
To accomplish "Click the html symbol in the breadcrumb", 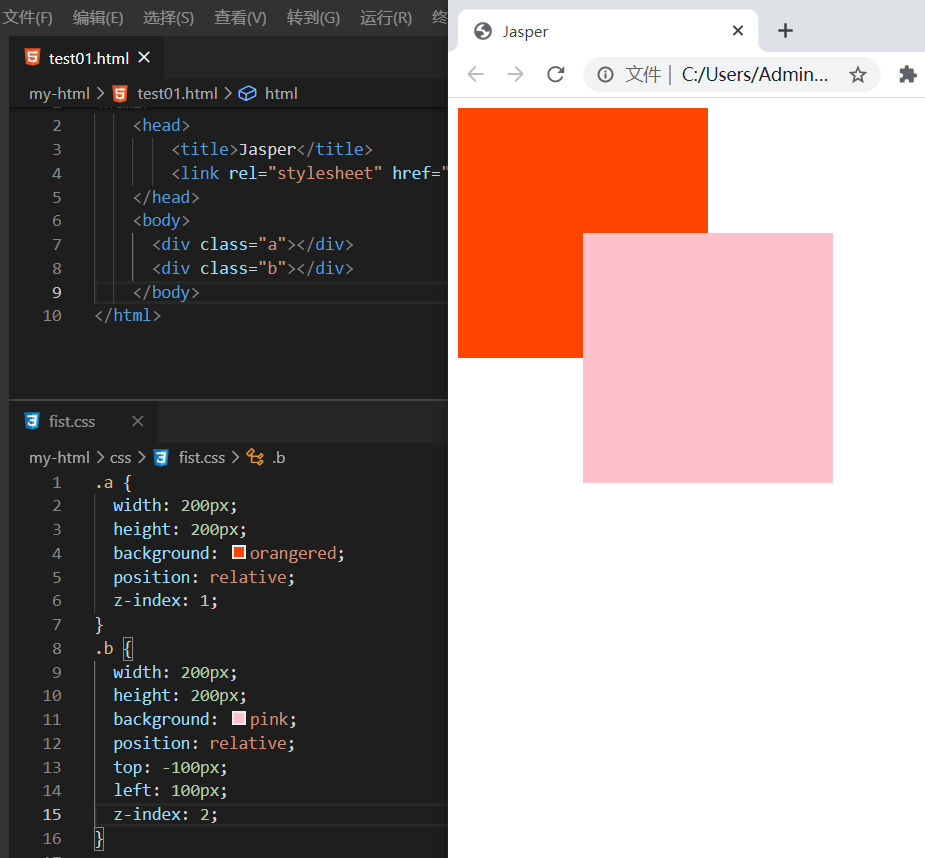I will coord(281,94).
